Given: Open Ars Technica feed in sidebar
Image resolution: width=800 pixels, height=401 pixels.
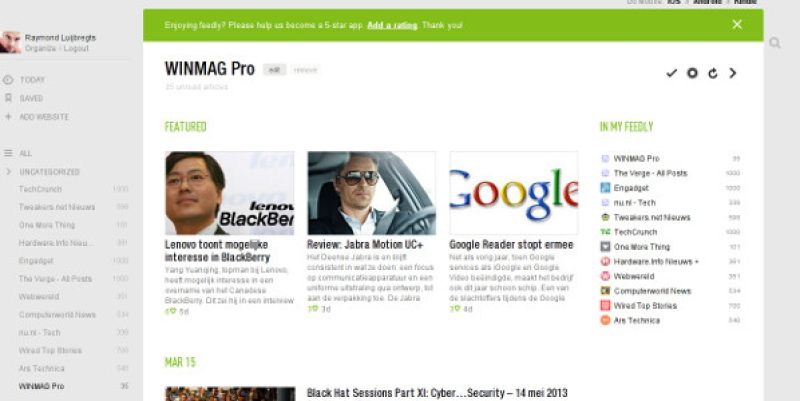Looking at the screenshot, I should coord(41,368).
